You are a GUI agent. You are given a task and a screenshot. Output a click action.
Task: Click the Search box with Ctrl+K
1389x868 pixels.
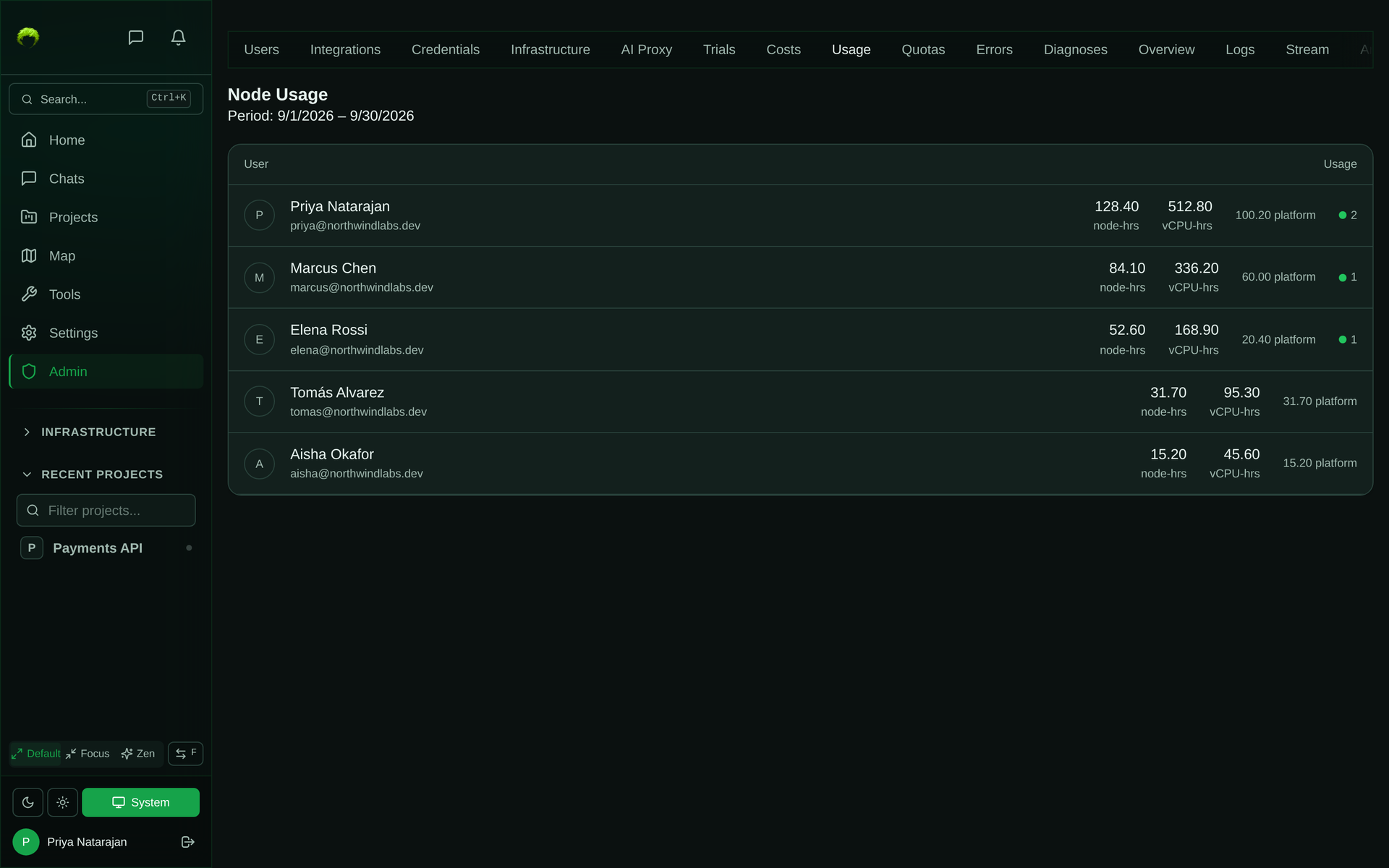pos(106,98)
